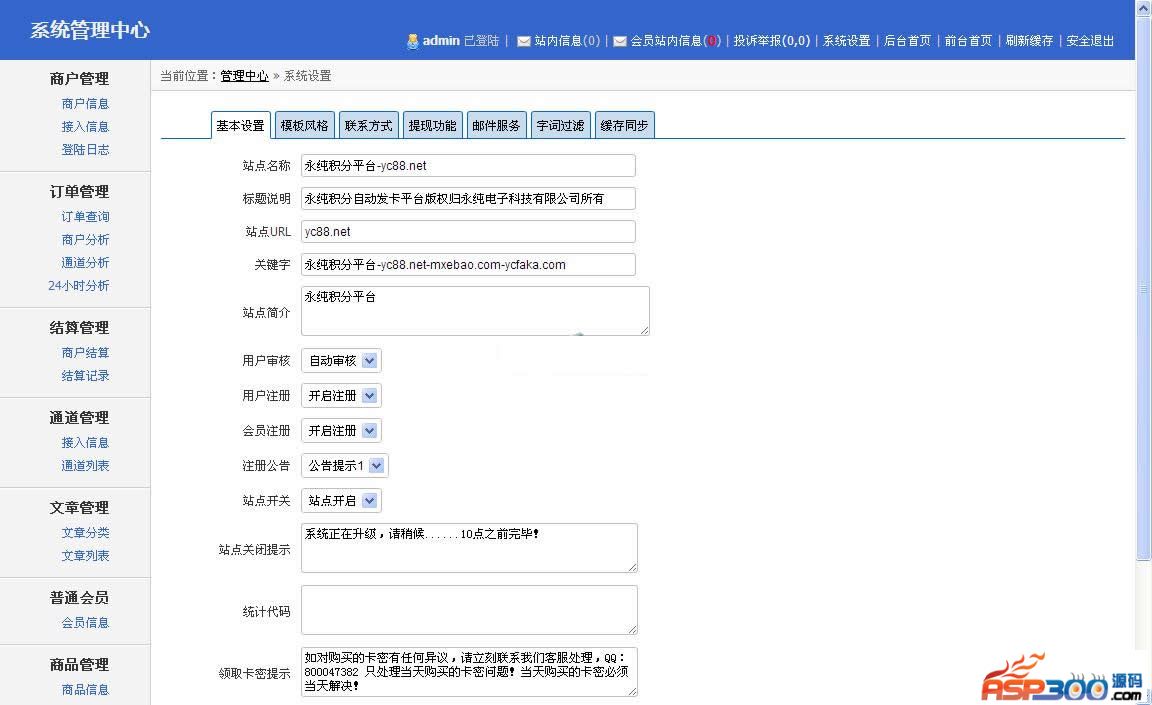This screenshot has width=1152, height=705.
Task: Expand the 站点开关 dropdown
Action: [341, 501]
